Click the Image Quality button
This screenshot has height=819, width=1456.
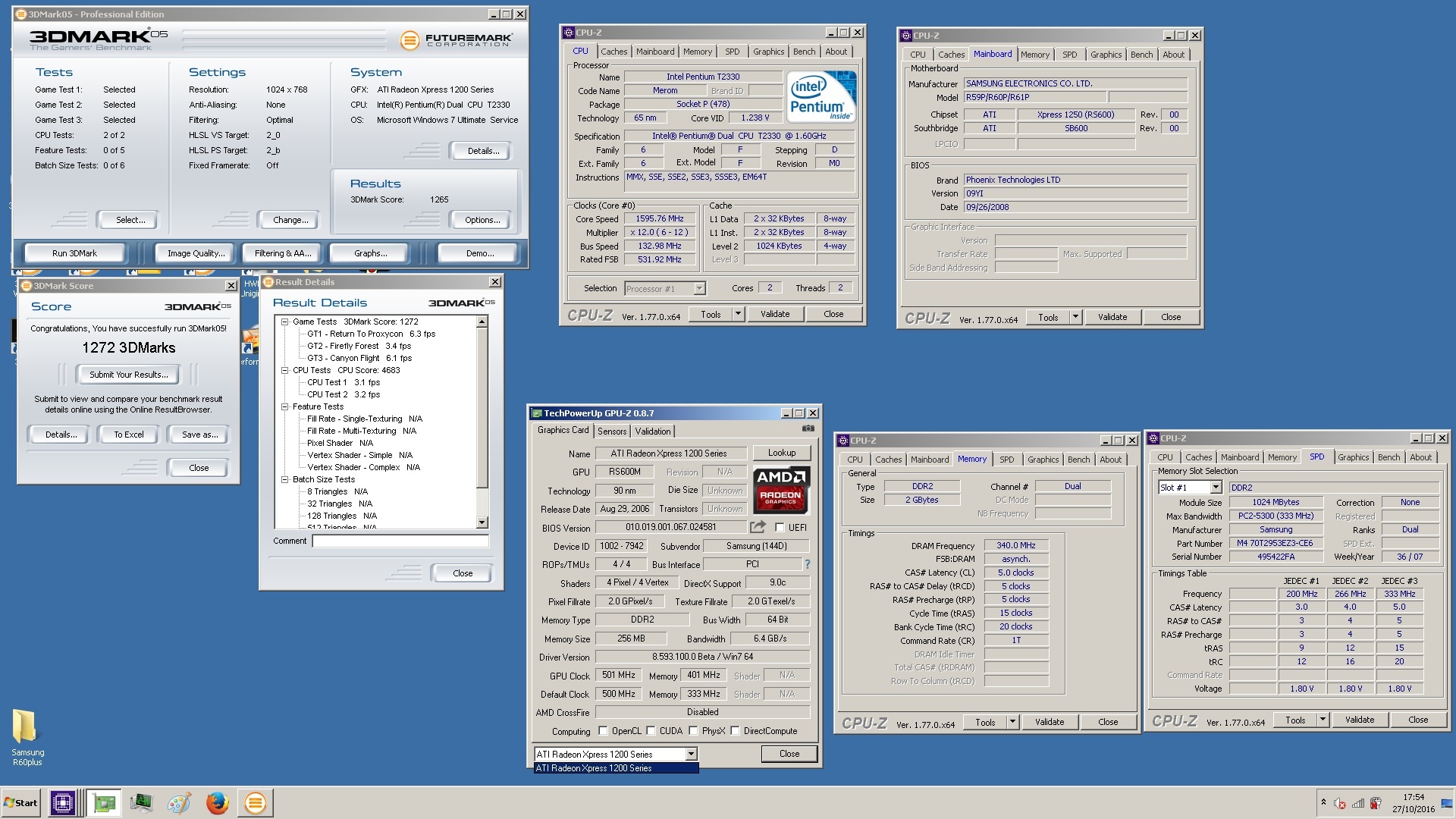[196, 253]
